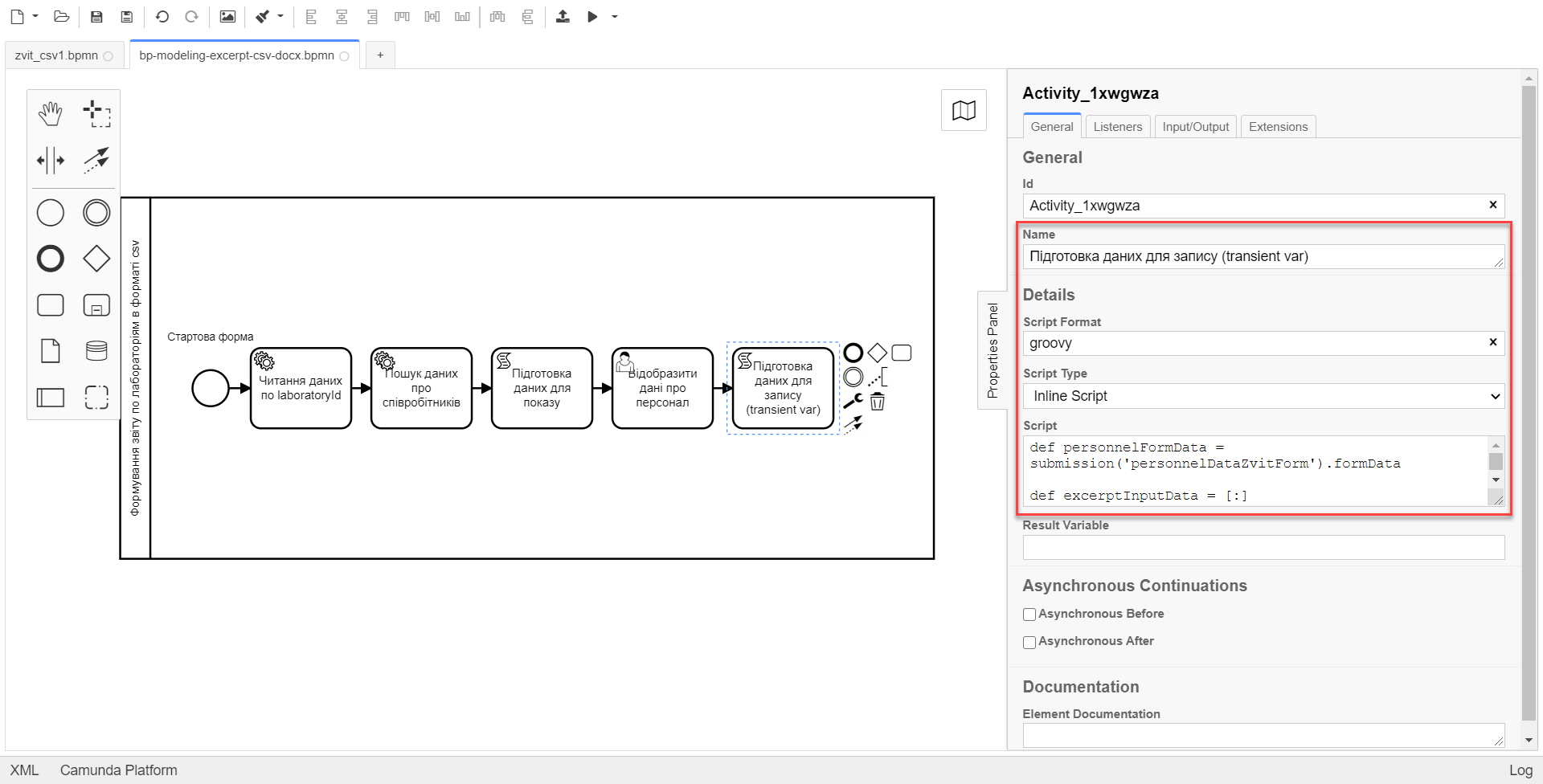Image resolution: width=1543 pixels, height=784 pixels.
Task: Collapse the Properties Panel toggle
Action: (x=993, y=350)
